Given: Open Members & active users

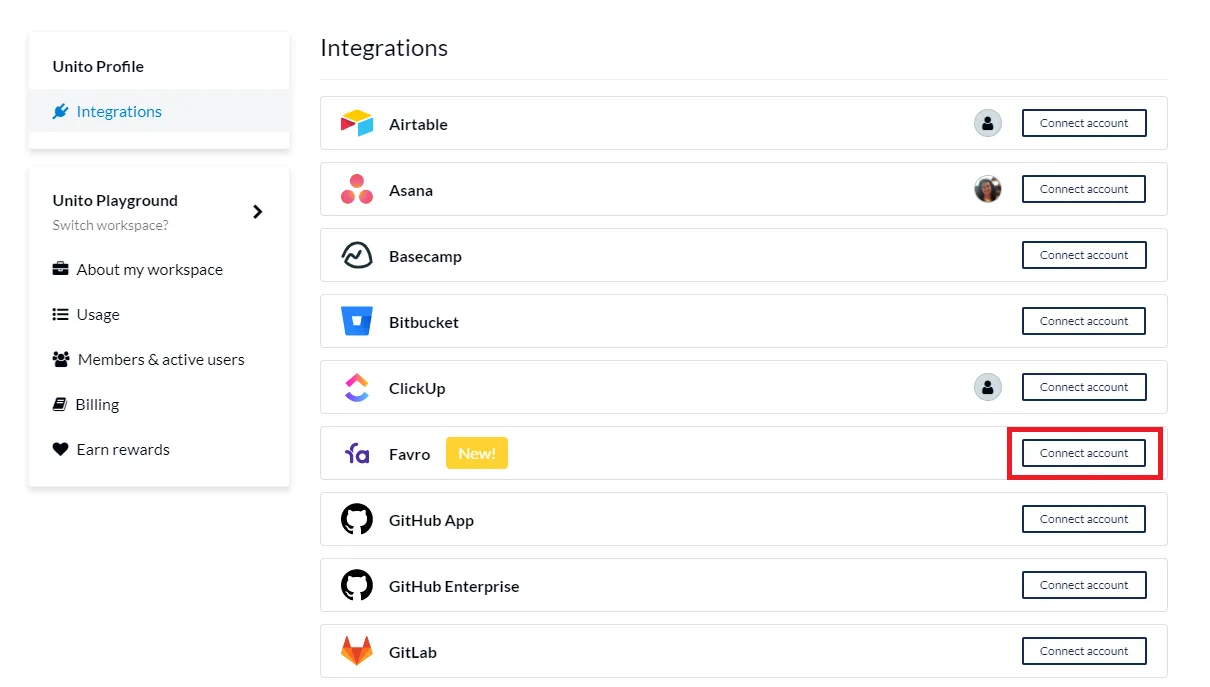Looking at the screenshot, I should coord(161,360).
